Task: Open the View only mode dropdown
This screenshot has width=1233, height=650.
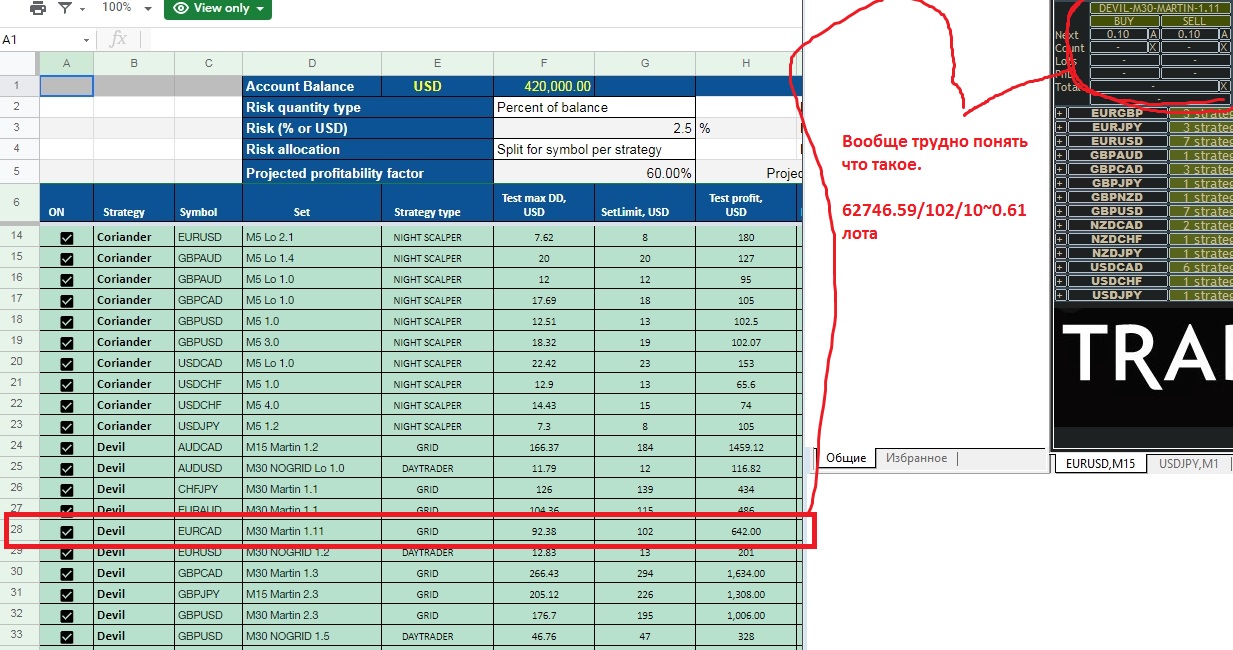Action: (x=217, y=8)
